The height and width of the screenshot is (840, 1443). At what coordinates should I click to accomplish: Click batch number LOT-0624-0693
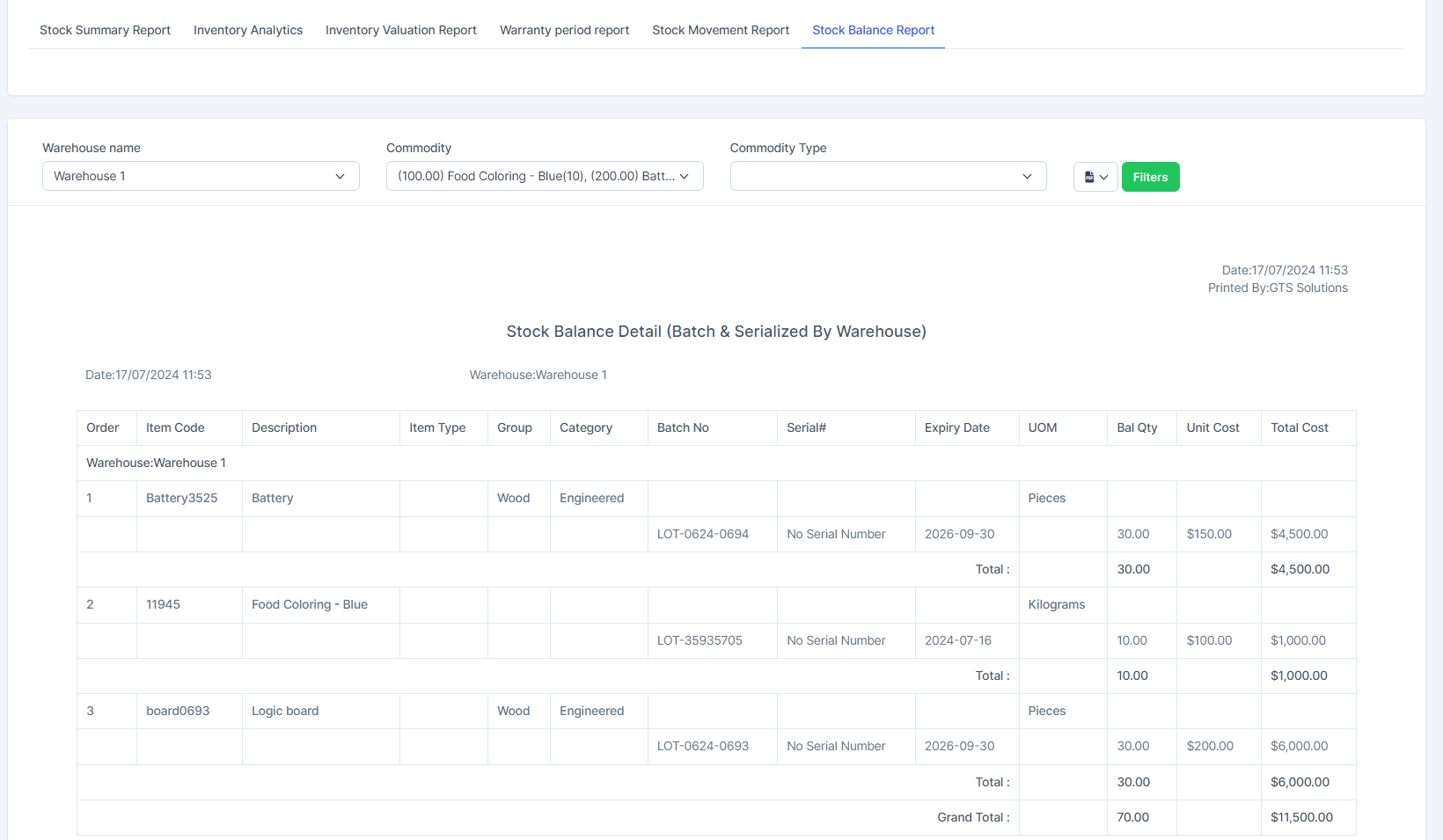click(703, 746)
